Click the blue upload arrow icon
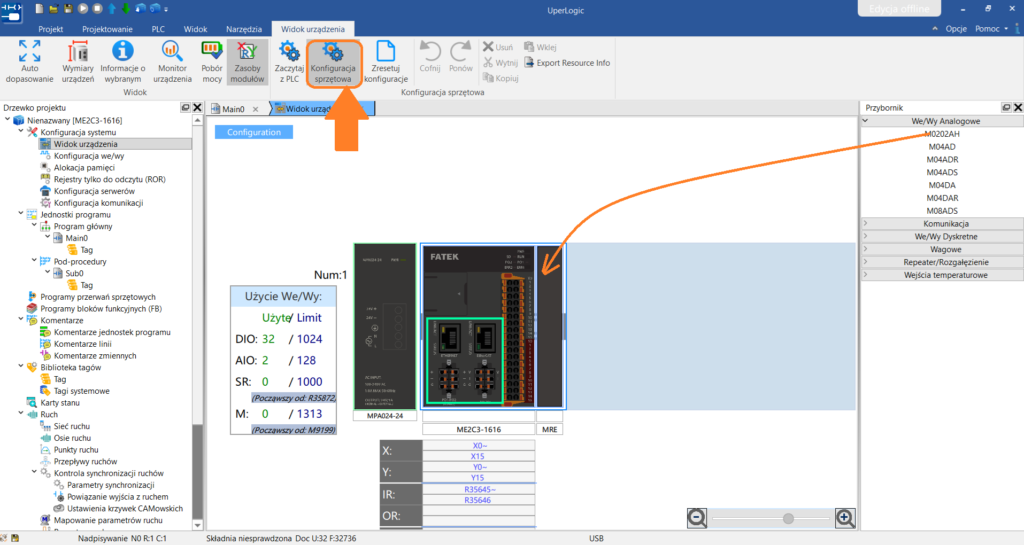The image size is (1024, 545). coord(112,9)
